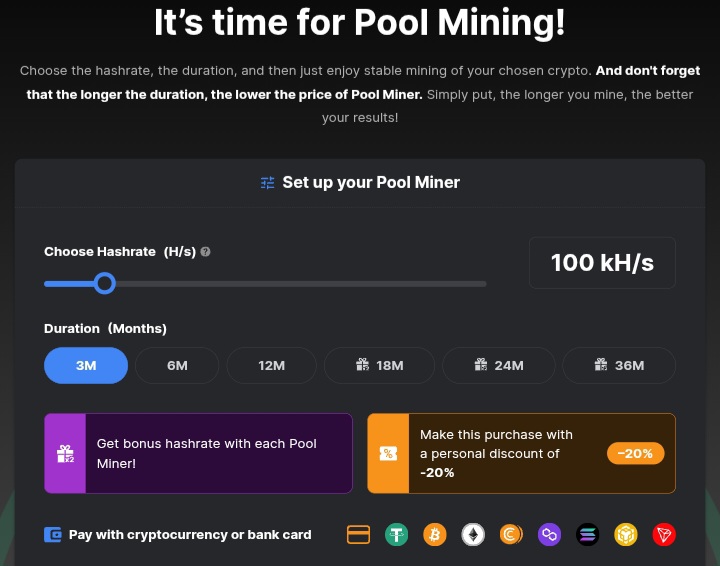Select the Tether (USDT) payment icon
Screen dimensions: 720x566
coord(396,535)
